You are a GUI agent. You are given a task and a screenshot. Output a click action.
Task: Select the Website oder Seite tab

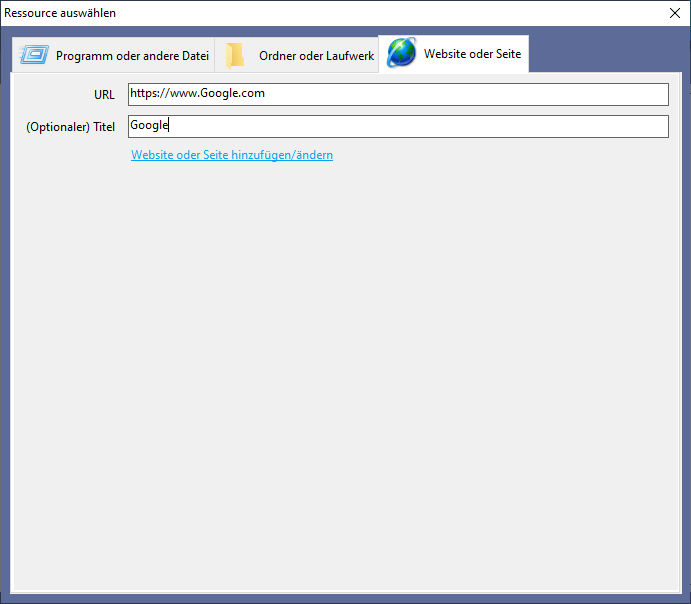(x=453, y=54)
